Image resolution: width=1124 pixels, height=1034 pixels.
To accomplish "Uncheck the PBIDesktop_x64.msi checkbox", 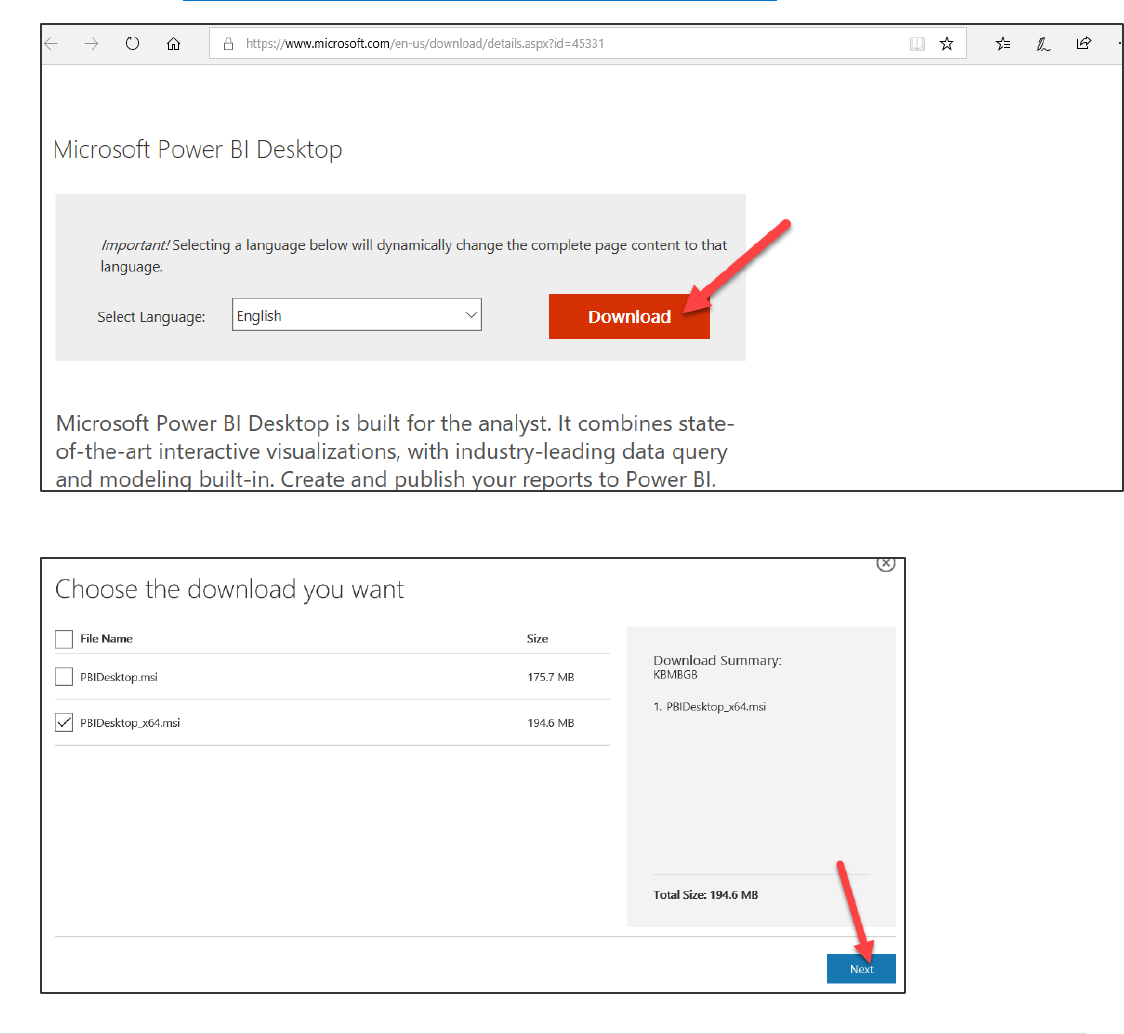I will [x=64, y=723].
